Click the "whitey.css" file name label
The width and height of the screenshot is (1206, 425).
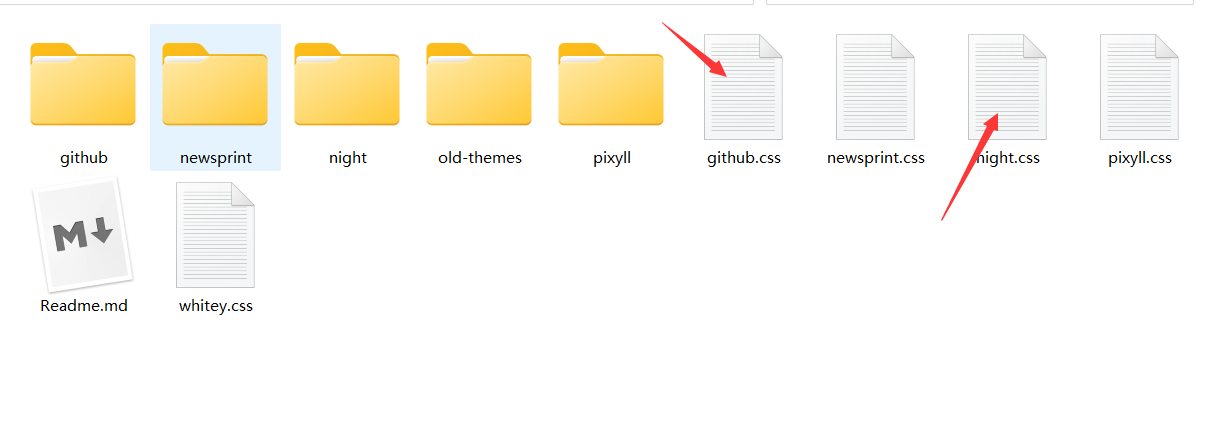(x=216, y=306)
